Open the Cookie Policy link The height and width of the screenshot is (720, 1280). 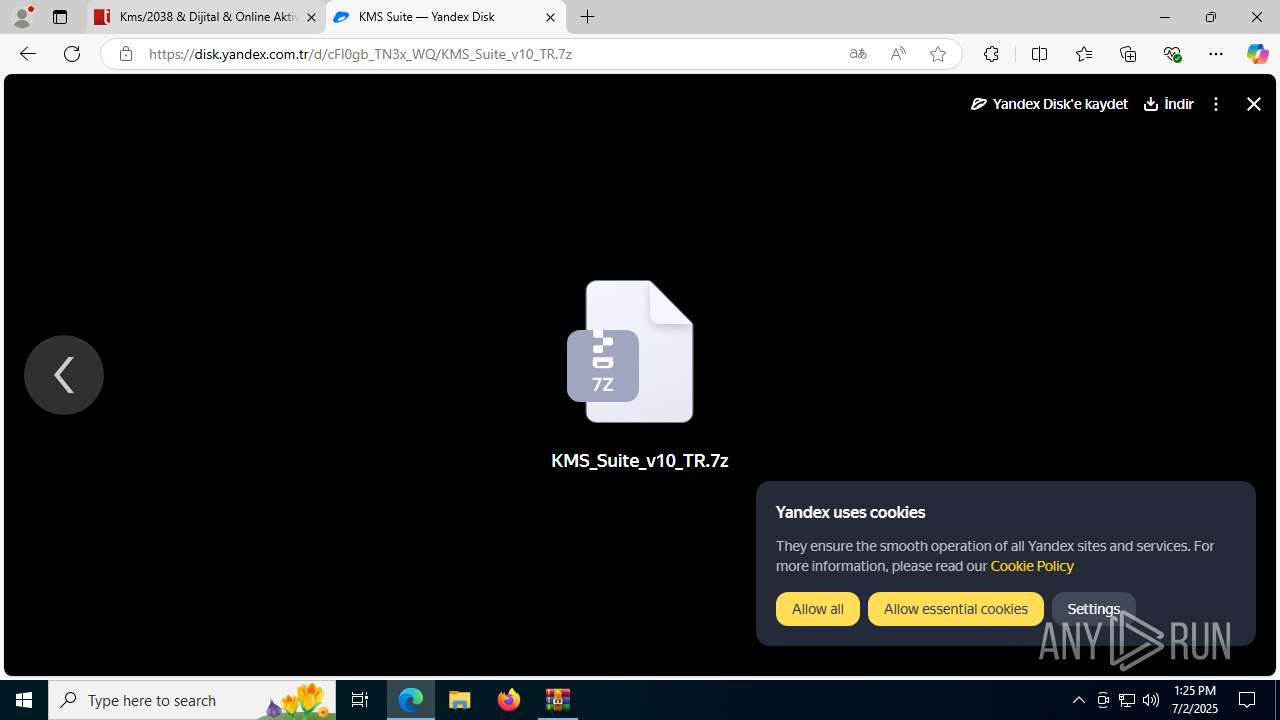[x=1032, y=566]
